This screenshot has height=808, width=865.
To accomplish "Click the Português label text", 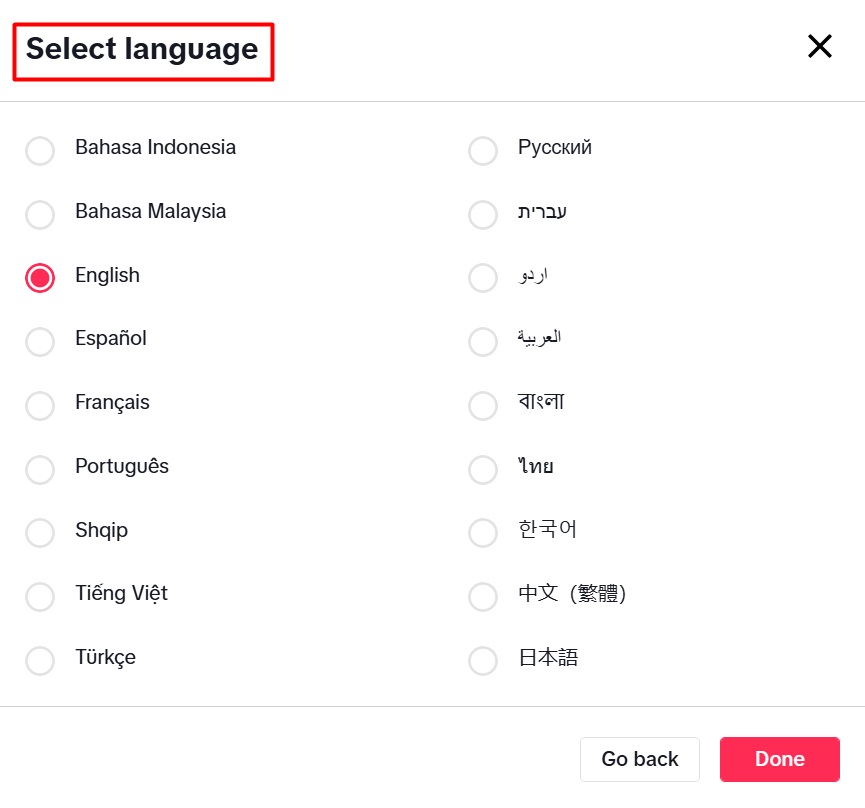I will 122,466.
